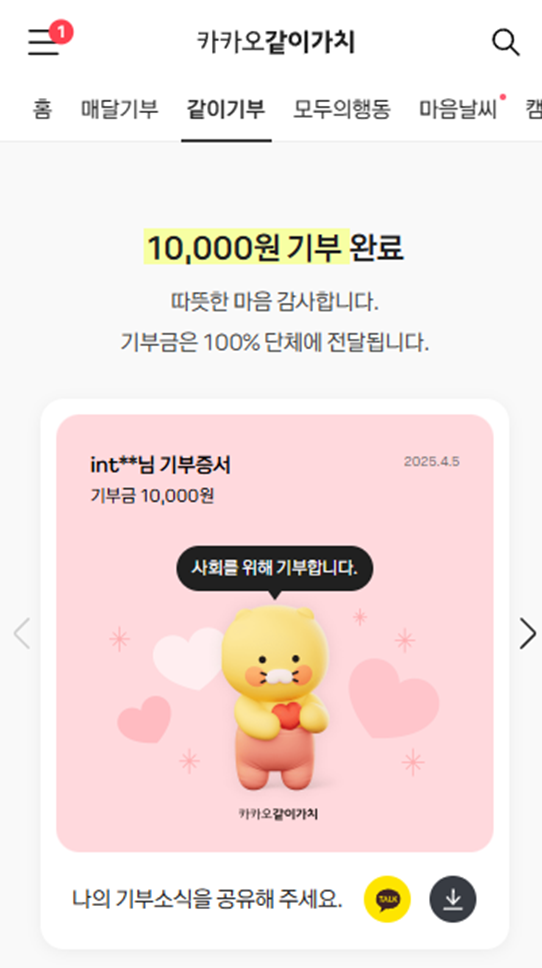Click the pink donation certificate card
This screenshot has width=542, height=968.
point(275,633)
